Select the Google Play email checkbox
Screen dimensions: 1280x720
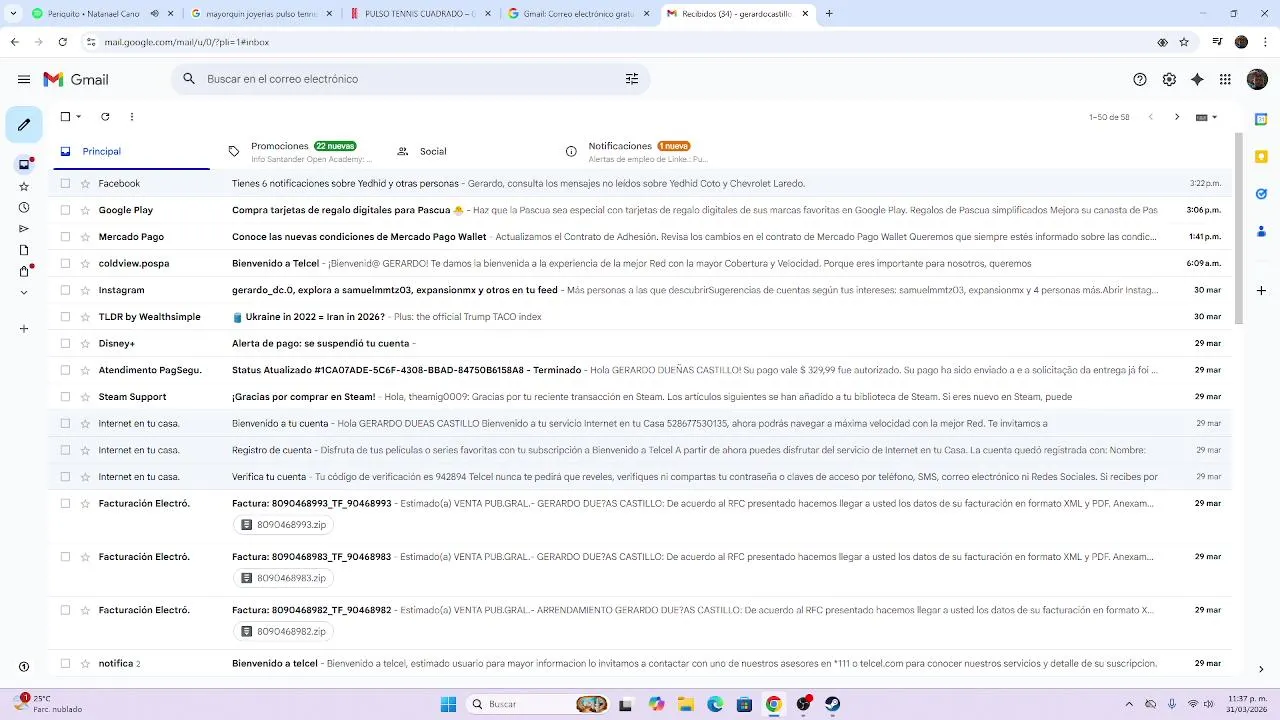click(65, 210)
